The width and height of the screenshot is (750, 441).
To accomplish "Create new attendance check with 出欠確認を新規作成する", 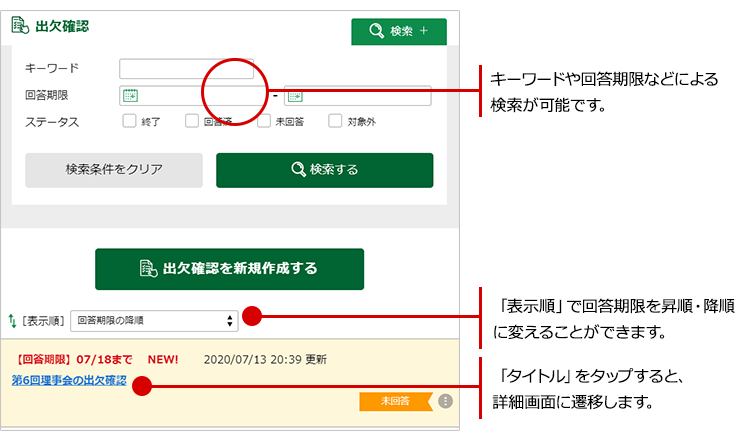I will tap(229, 269).
